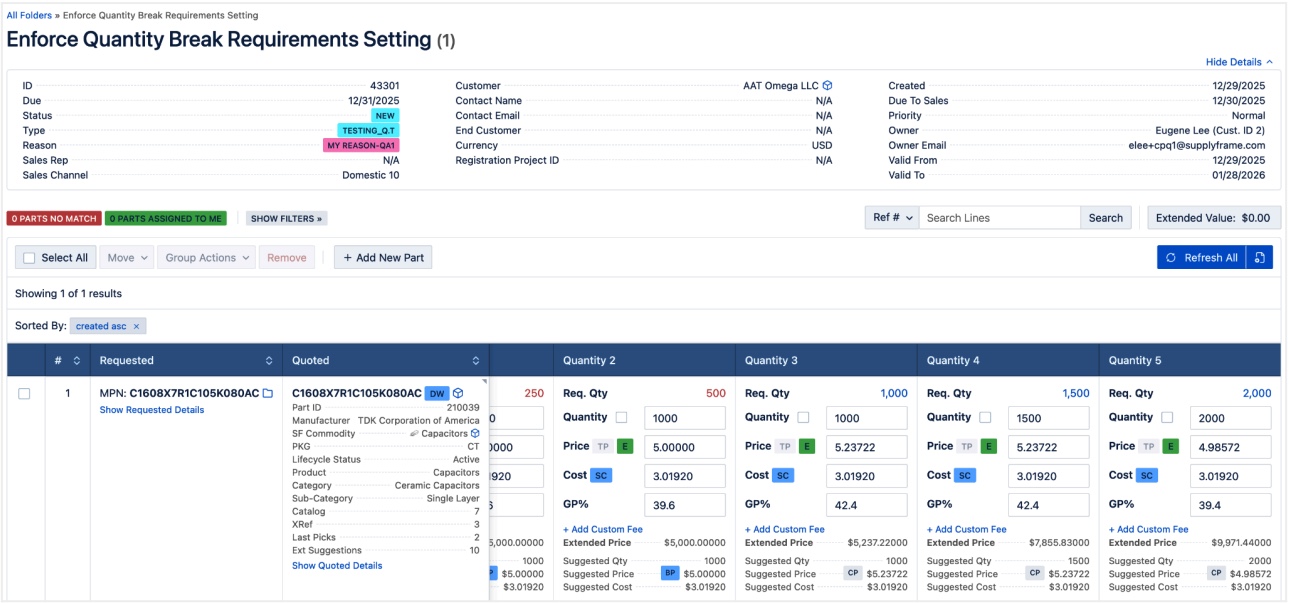Click the SC cost badge in Quantity 4
1289x603 pixels.
click(x=964, y=476)
